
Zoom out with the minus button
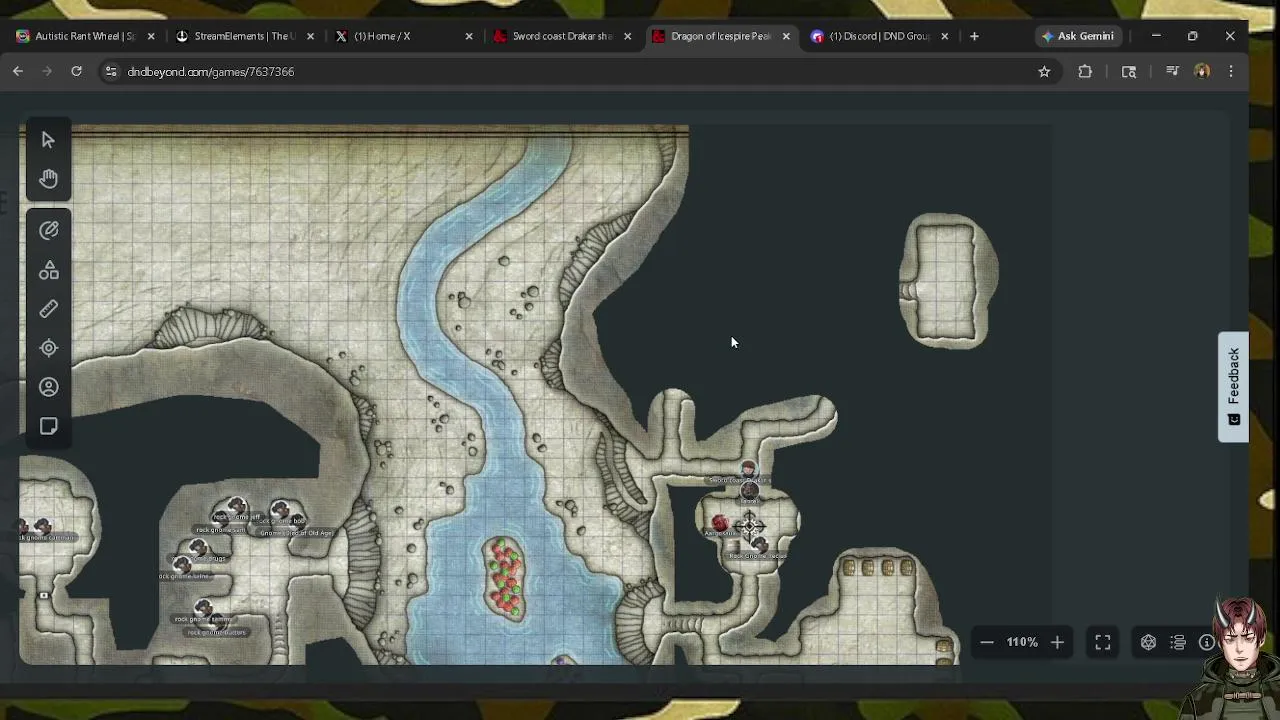(986, 642)
